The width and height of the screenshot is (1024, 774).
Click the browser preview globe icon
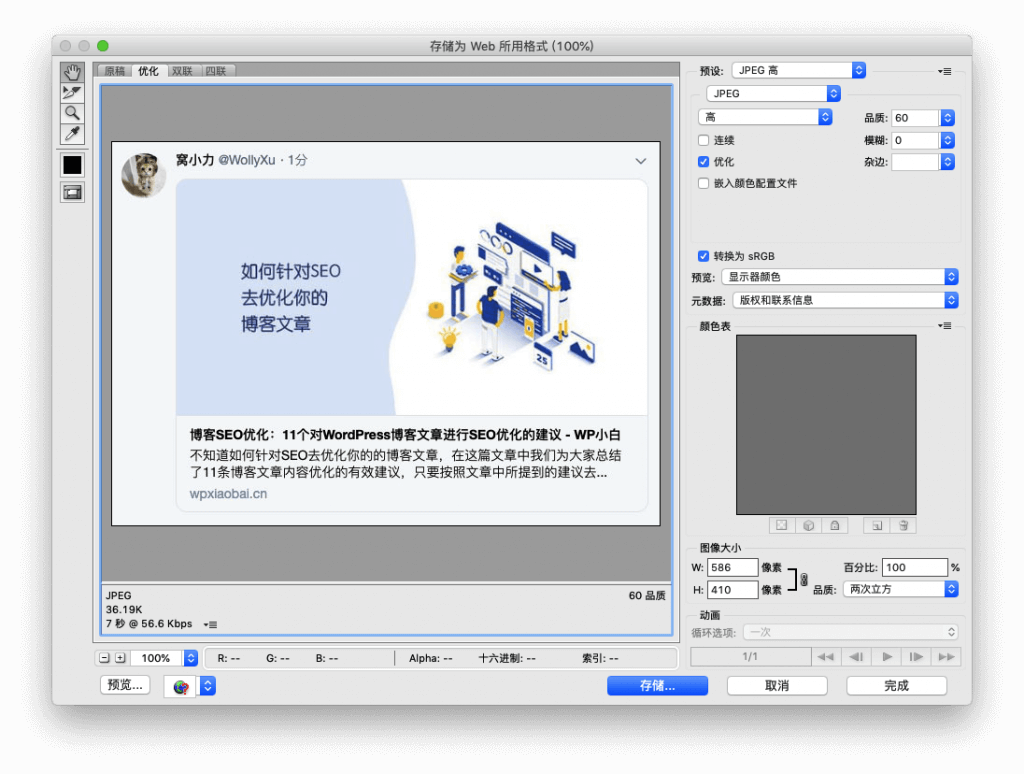click(180, 686)
